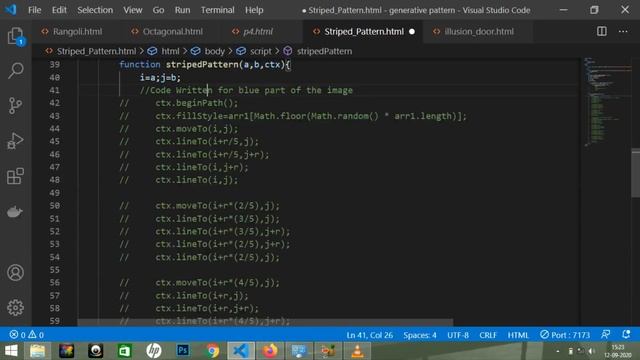
Task: Open the Search view in activity bar
Action: (x=16, y=71)
